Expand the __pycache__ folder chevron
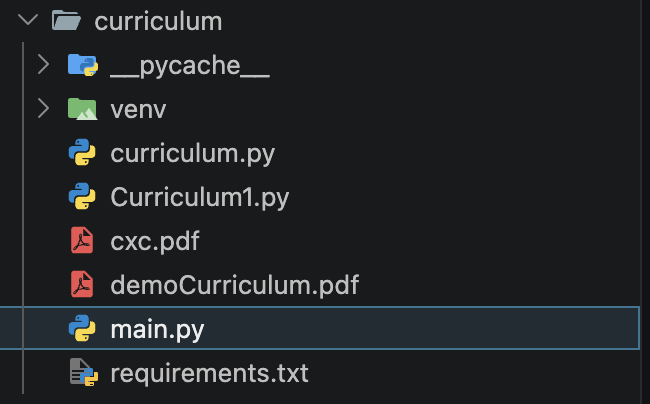This screenshot has width=650, height=404. [43, 65]
